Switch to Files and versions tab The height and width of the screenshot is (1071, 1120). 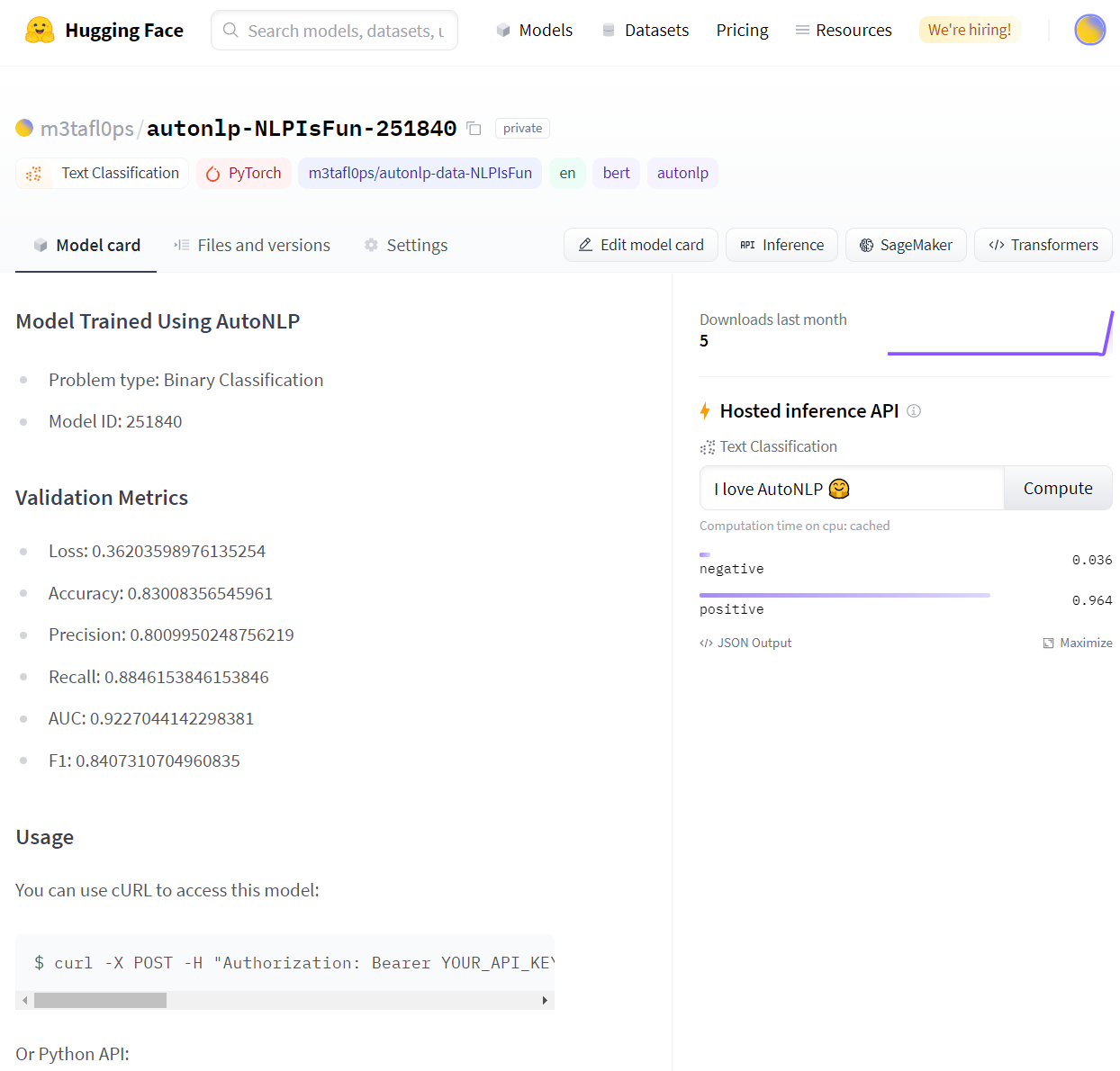point(252,246)
